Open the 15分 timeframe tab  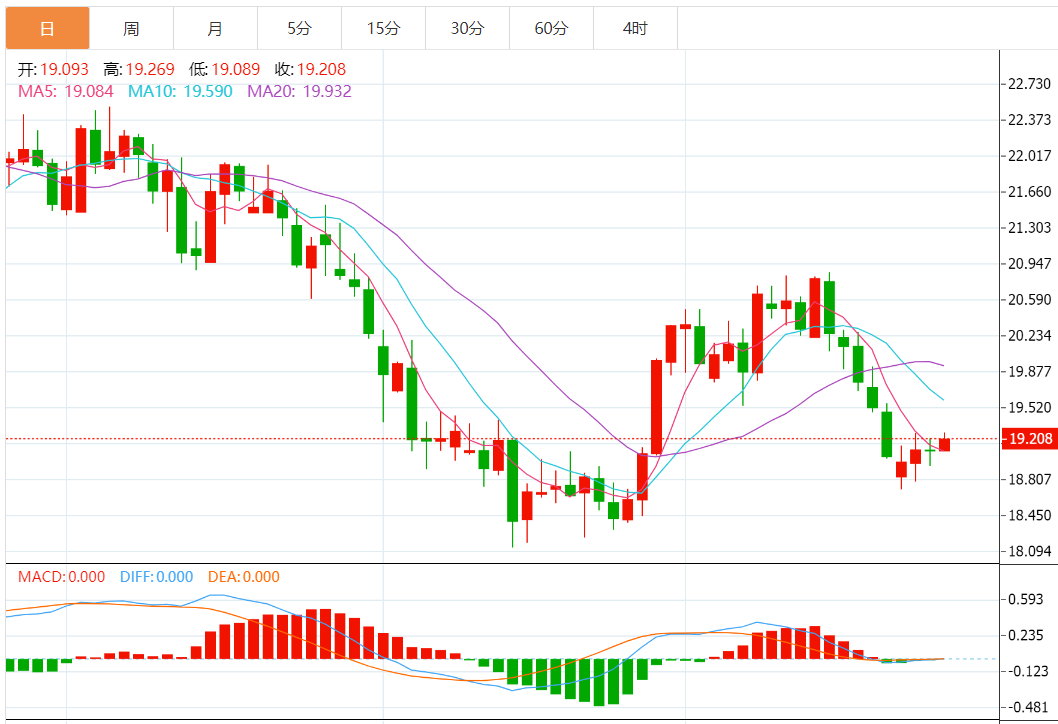point(383,28)
